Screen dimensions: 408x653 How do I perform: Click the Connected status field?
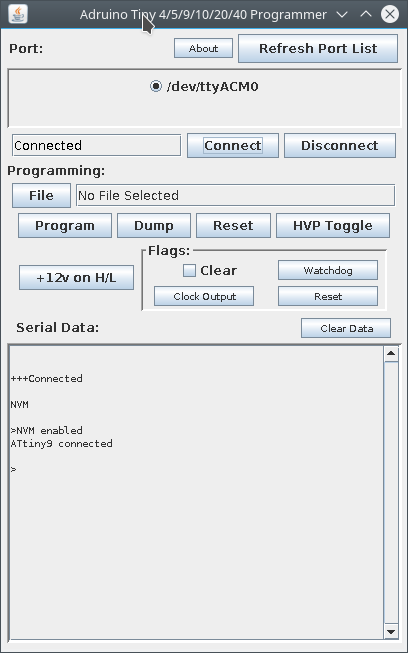(x=96, y=145)
